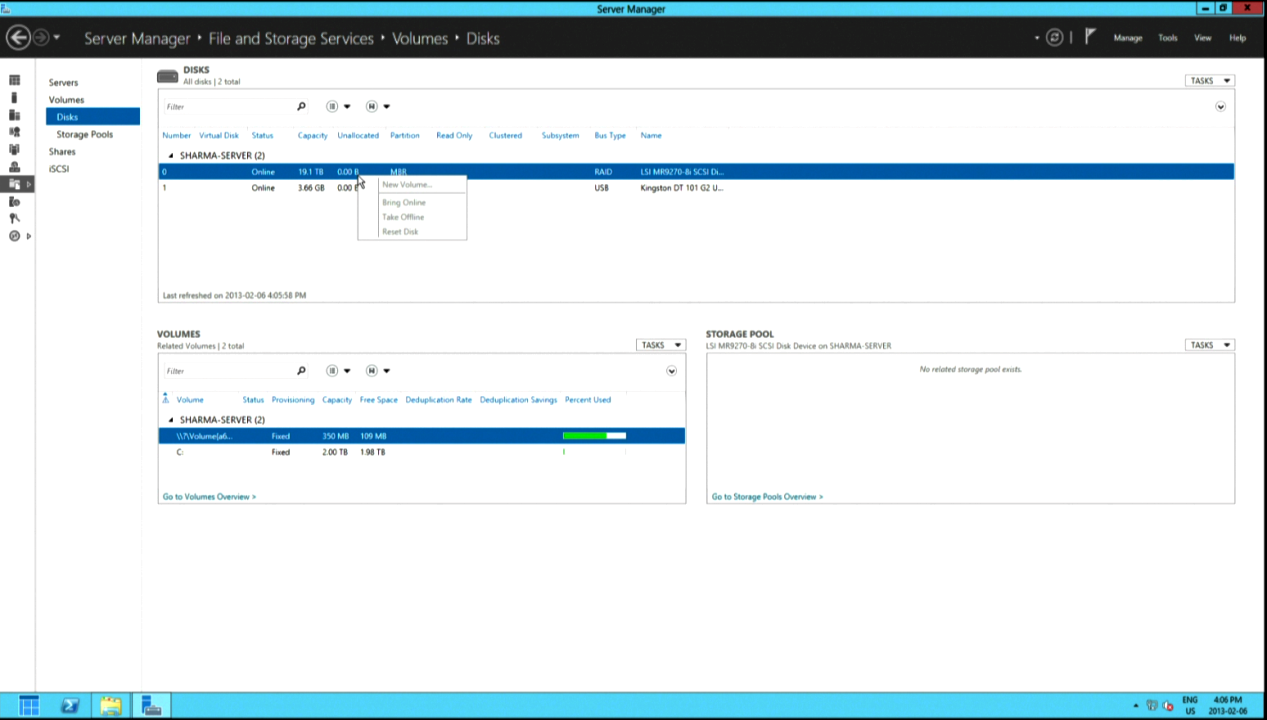Open the Tools menu

pyautogui.click(x=1167, y=38)
